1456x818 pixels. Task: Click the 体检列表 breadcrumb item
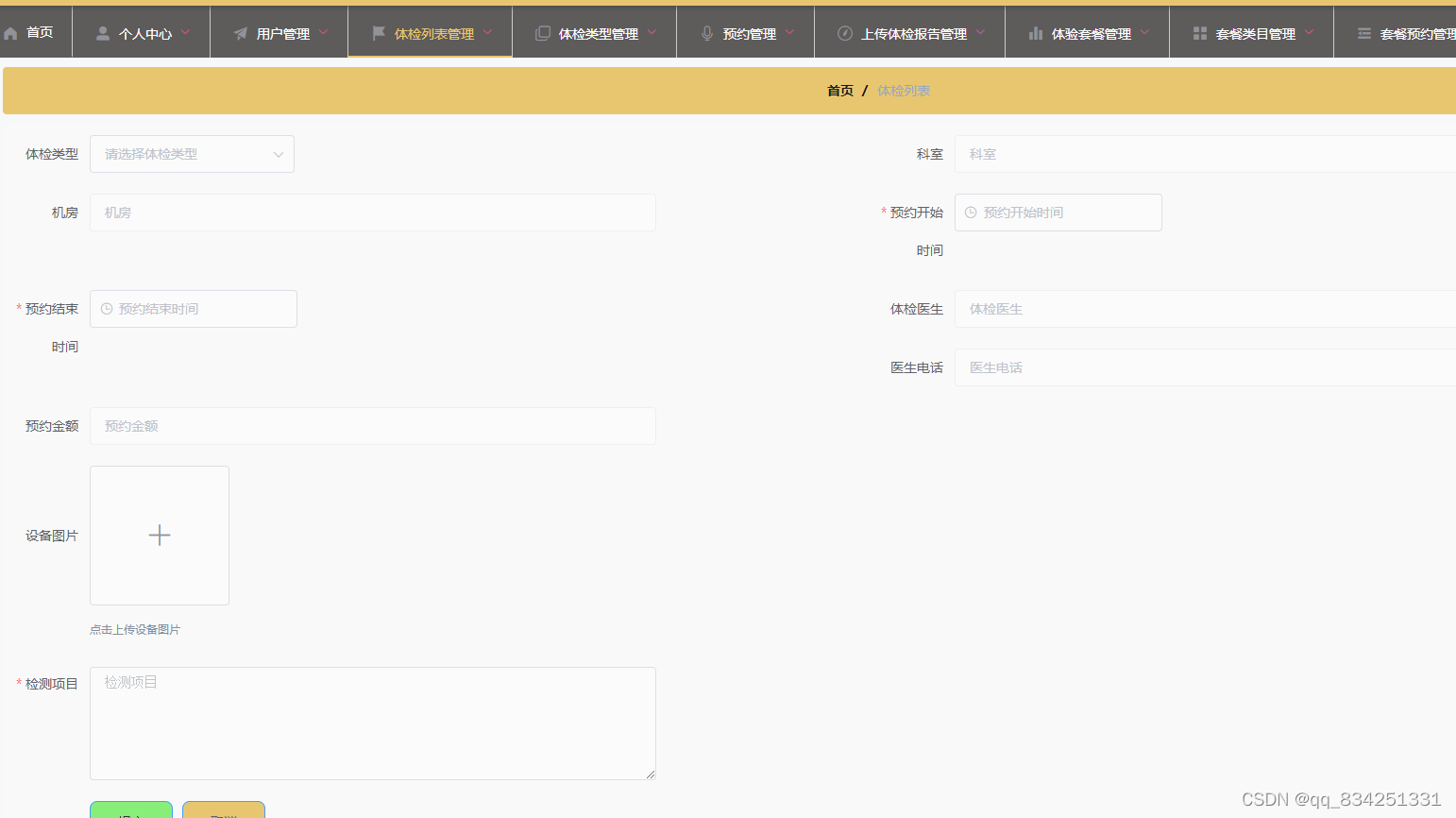(904, 91)
